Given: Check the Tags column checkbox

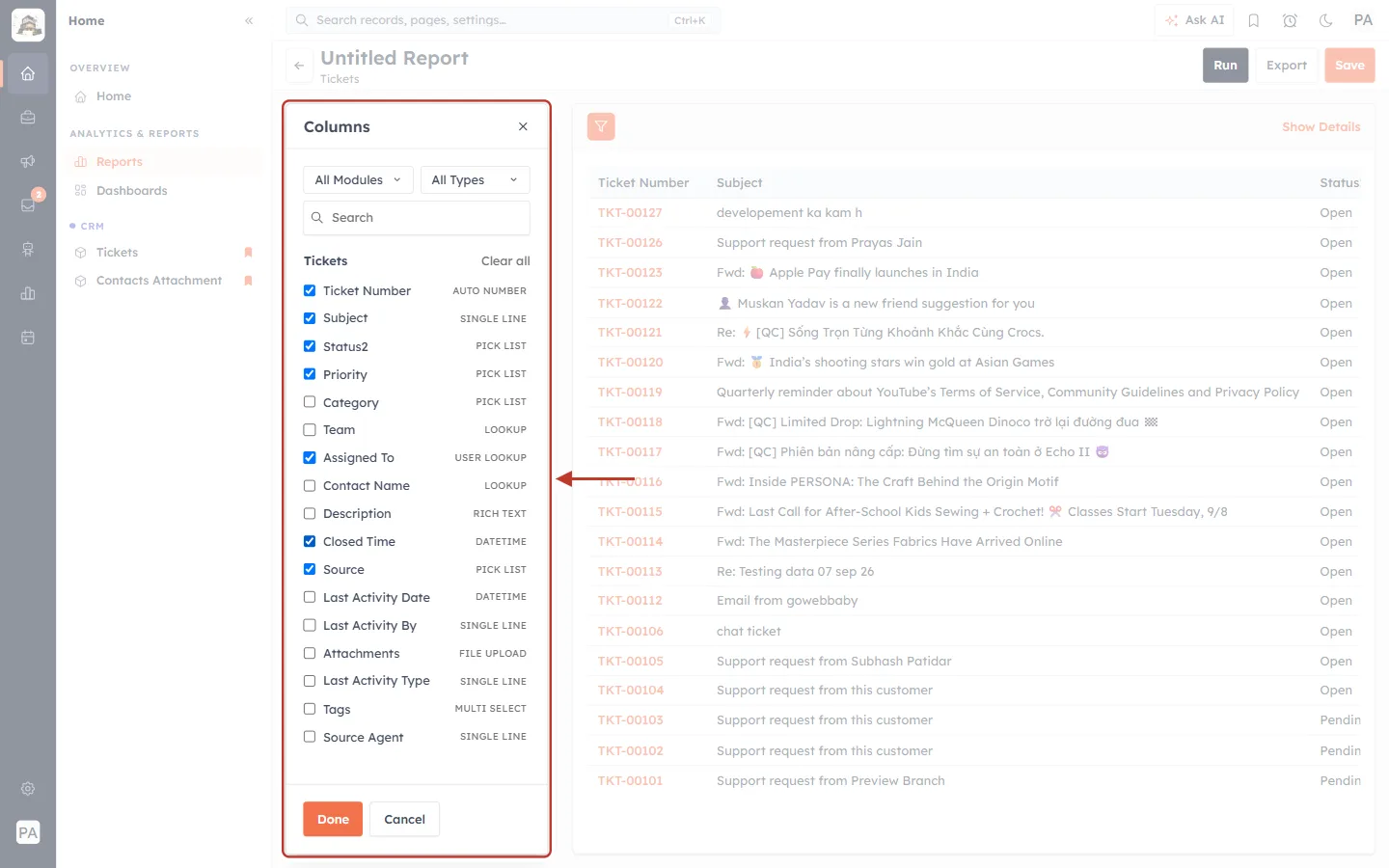Looking at the screenshot, I should click(310, 709).
